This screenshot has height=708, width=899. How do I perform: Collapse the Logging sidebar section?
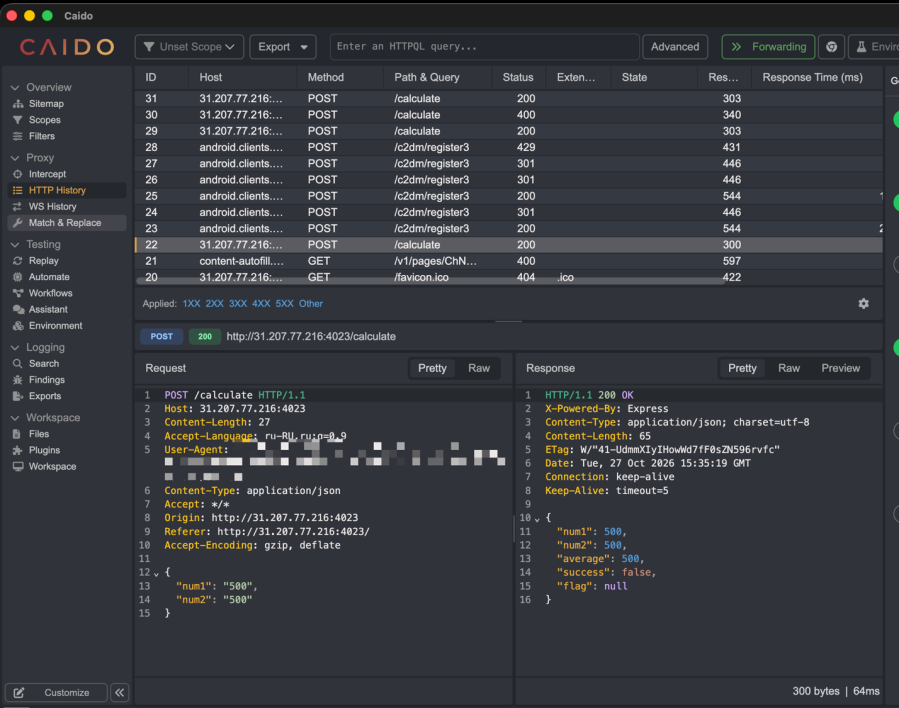[15, 348]
